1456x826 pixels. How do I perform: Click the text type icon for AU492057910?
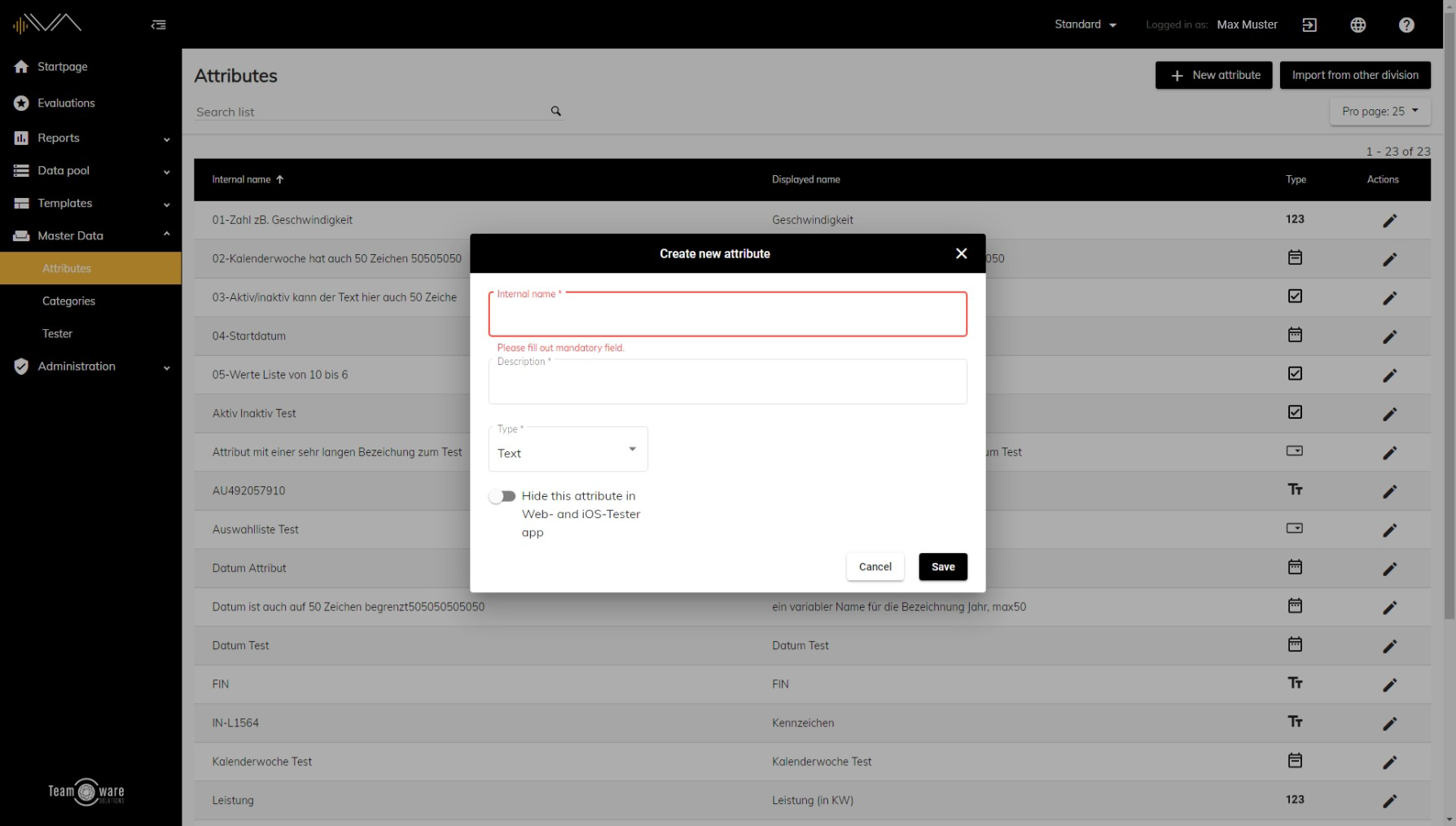pos(1295,490)
